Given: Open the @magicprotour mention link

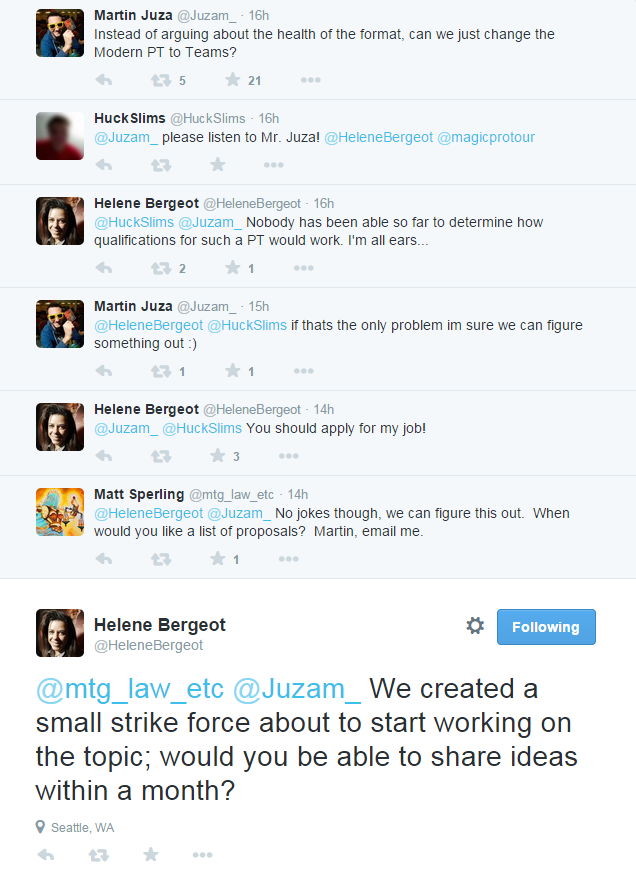Looking at the screenshot, I should click(x=486, y=137).
